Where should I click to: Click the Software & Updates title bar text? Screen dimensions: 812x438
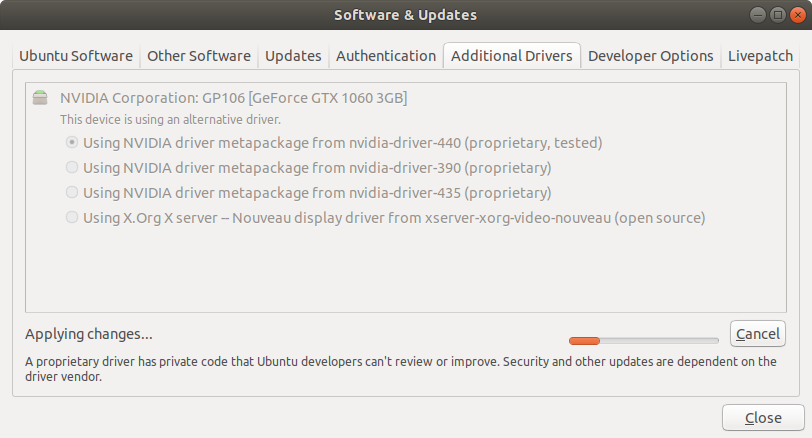[405, 15]
